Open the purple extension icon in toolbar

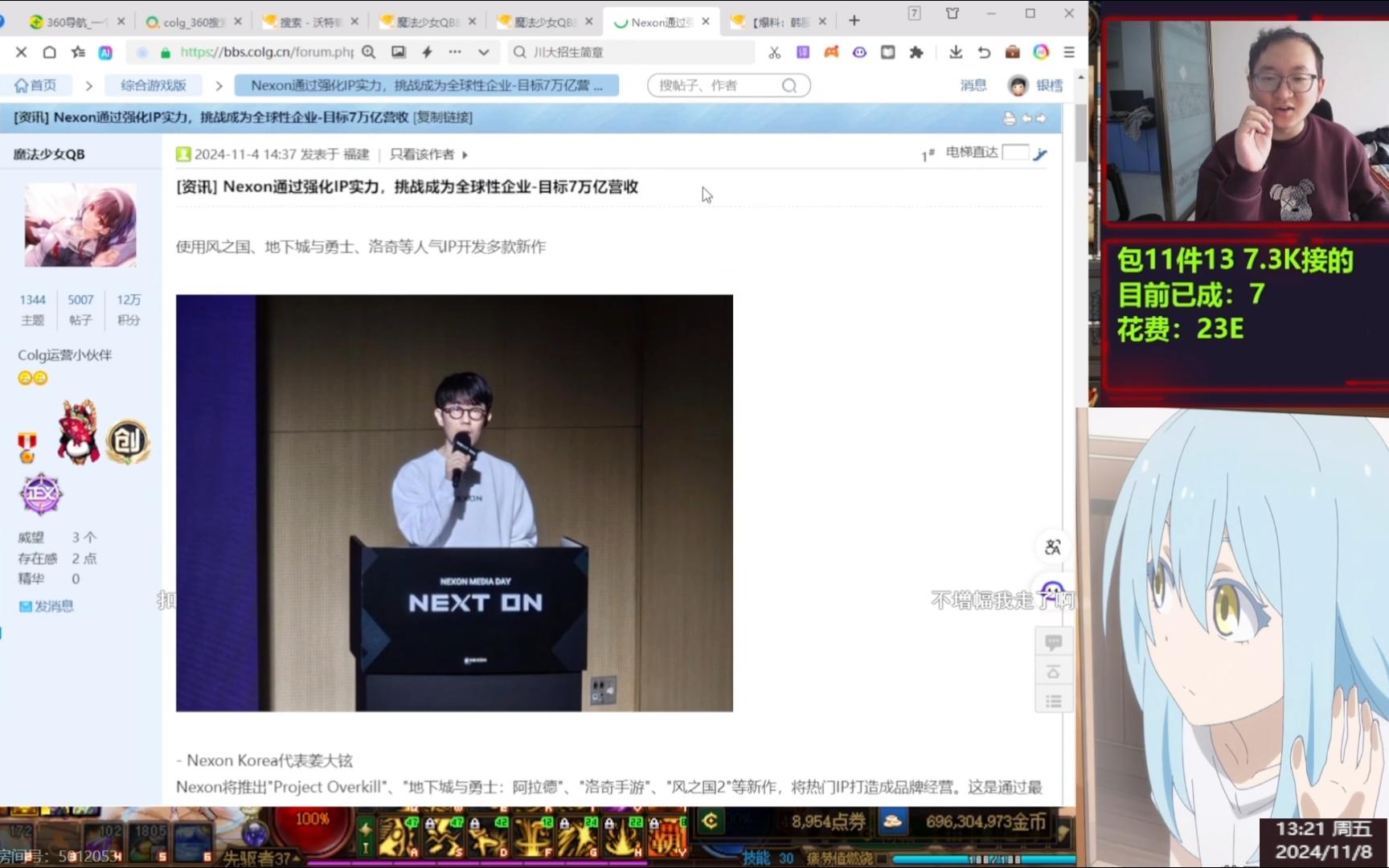coord(803,52)
